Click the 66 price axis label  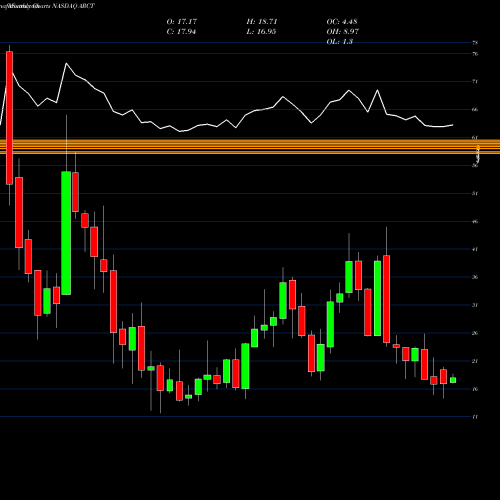tap(475, 109)
